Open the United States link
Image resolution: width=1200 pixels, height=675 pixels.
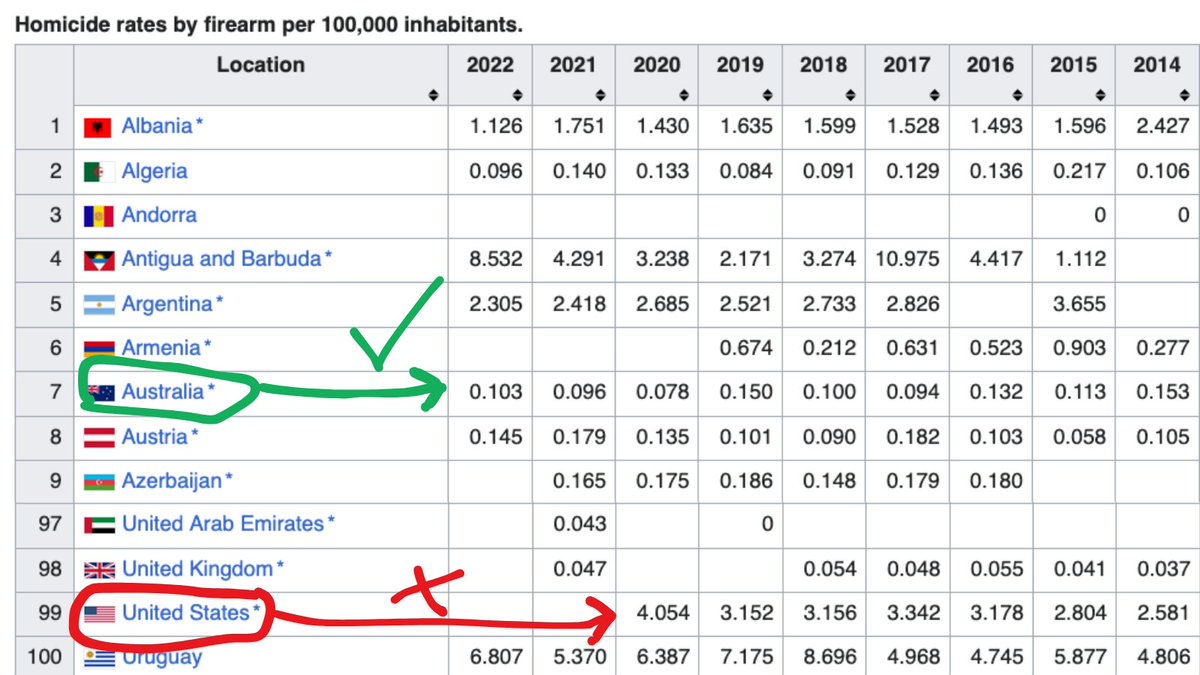click(x=185, y=612)
